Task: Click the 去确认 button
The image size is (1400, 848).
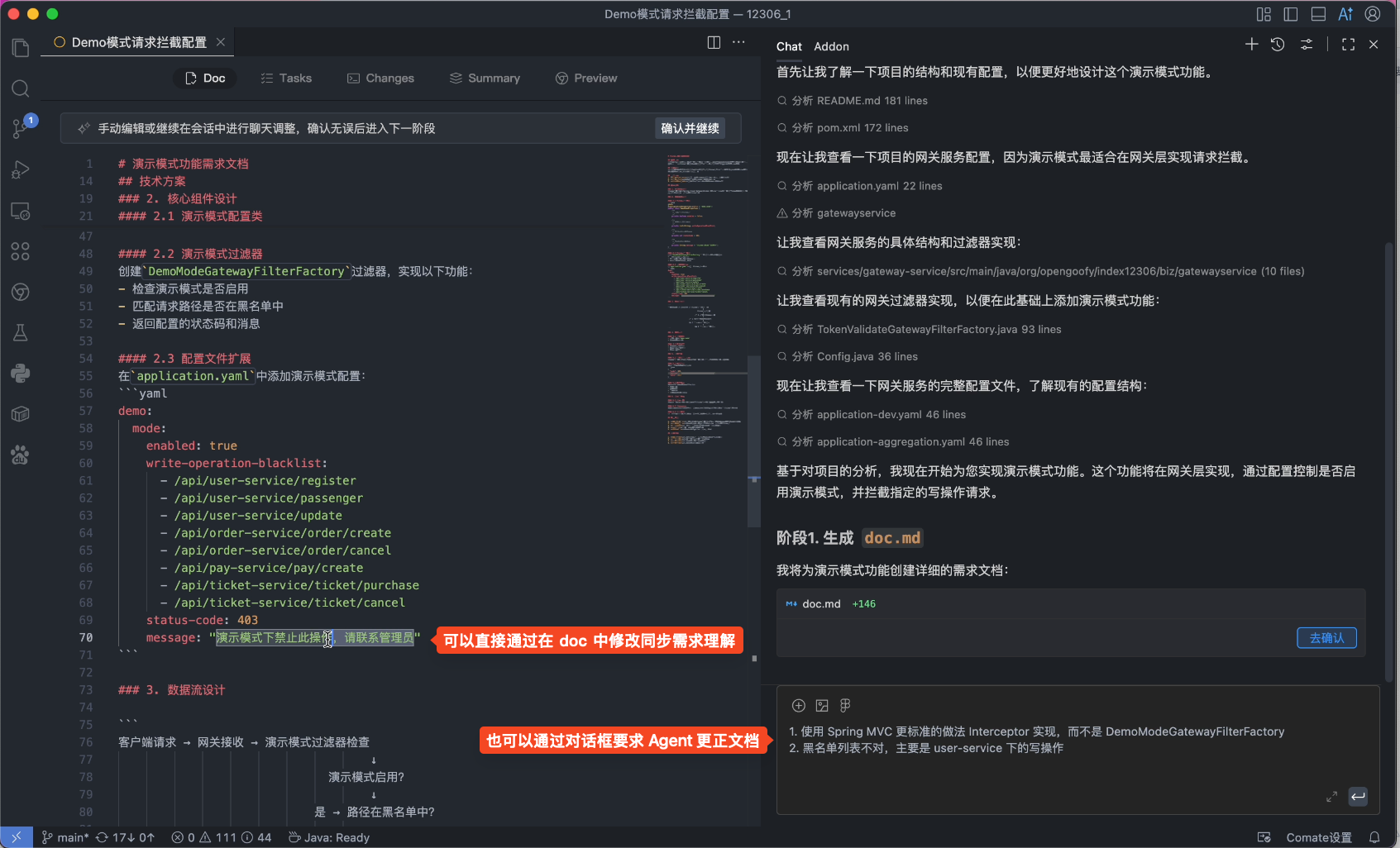Action: 1326,637
